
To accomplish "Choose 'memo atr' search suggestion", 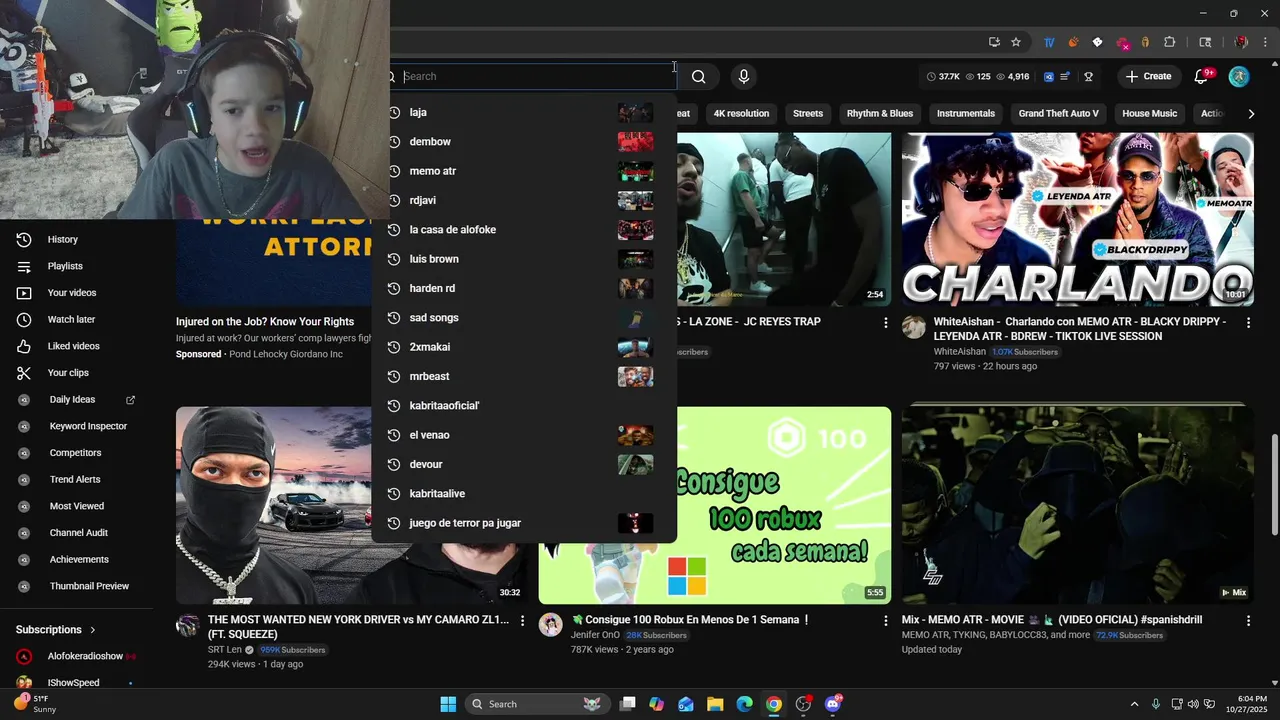I will (x=524, y=171).
